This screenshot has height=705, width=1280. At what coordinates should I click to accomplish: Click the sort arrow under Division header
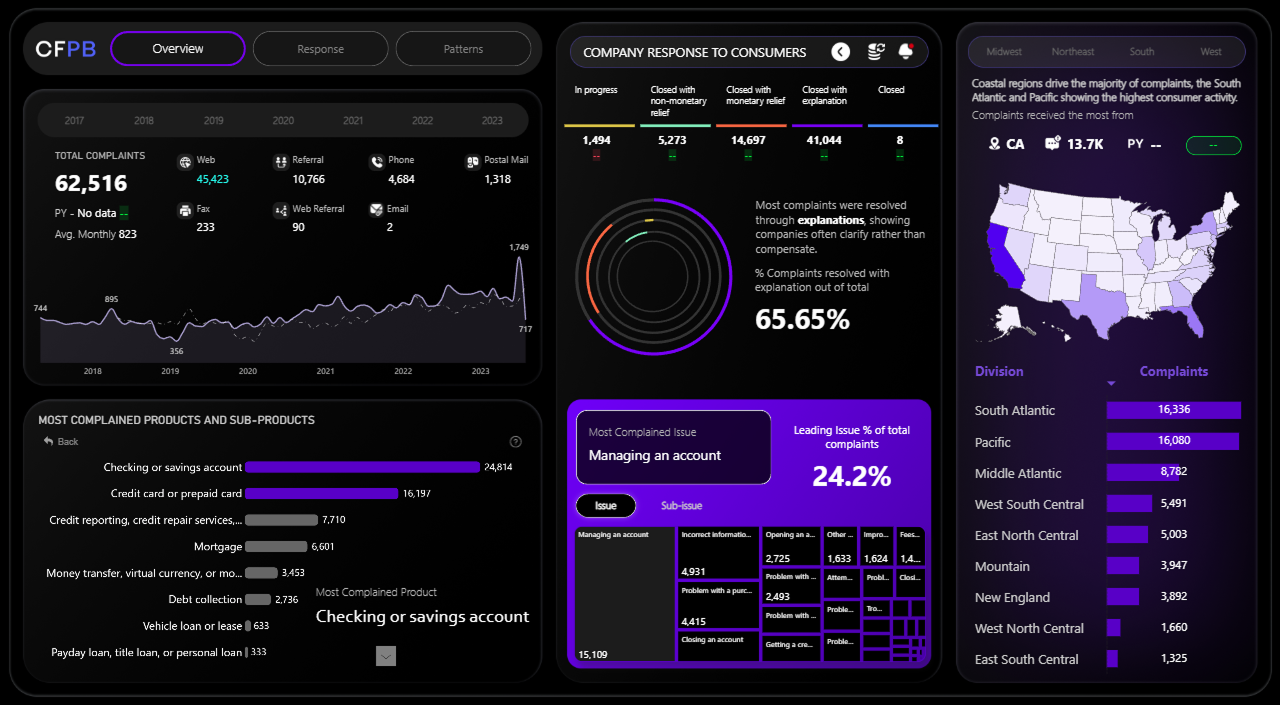pos(1111,384)
